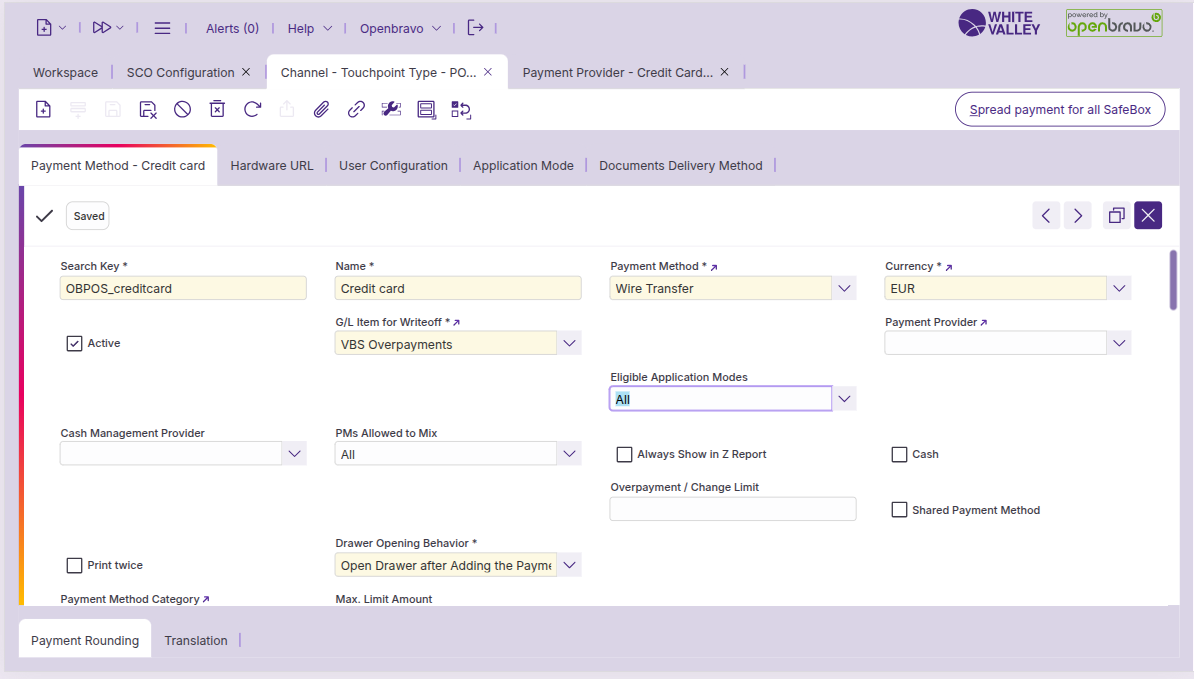Click the undo changes circle-slash icon

(182, 110)
